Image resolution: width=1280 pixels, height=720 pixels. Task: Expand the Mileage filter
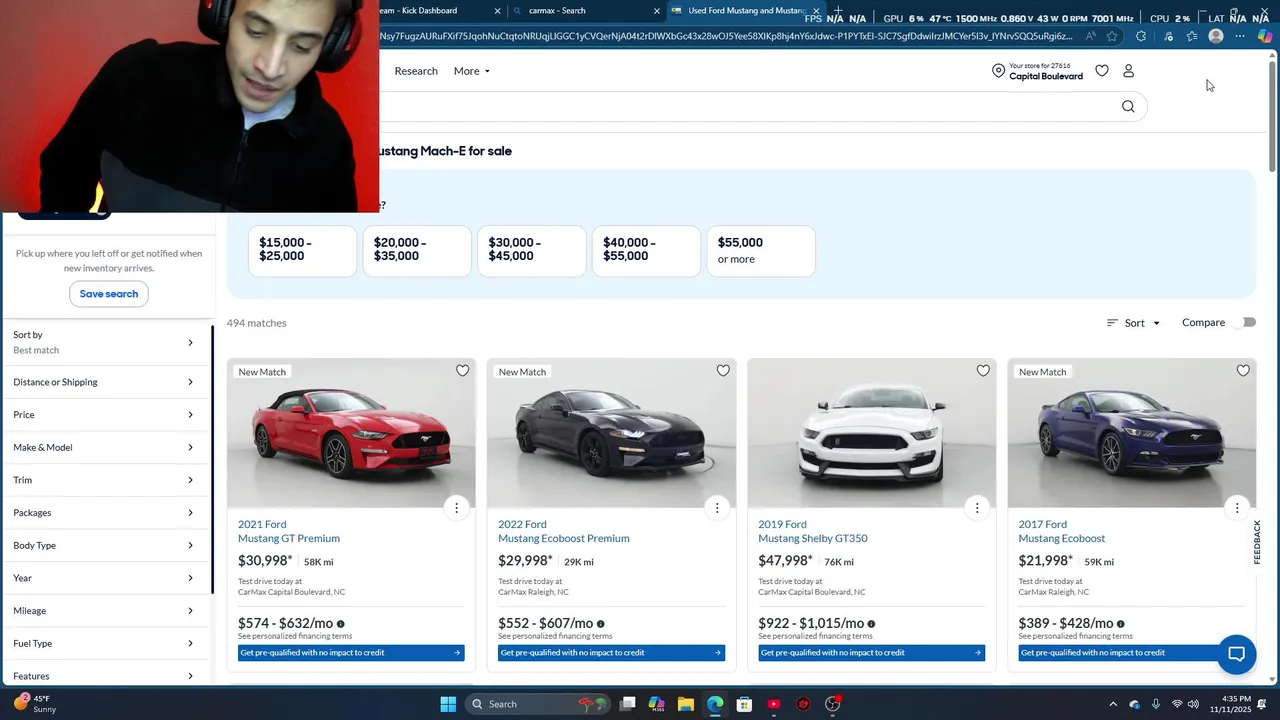[x=104, y=611]
